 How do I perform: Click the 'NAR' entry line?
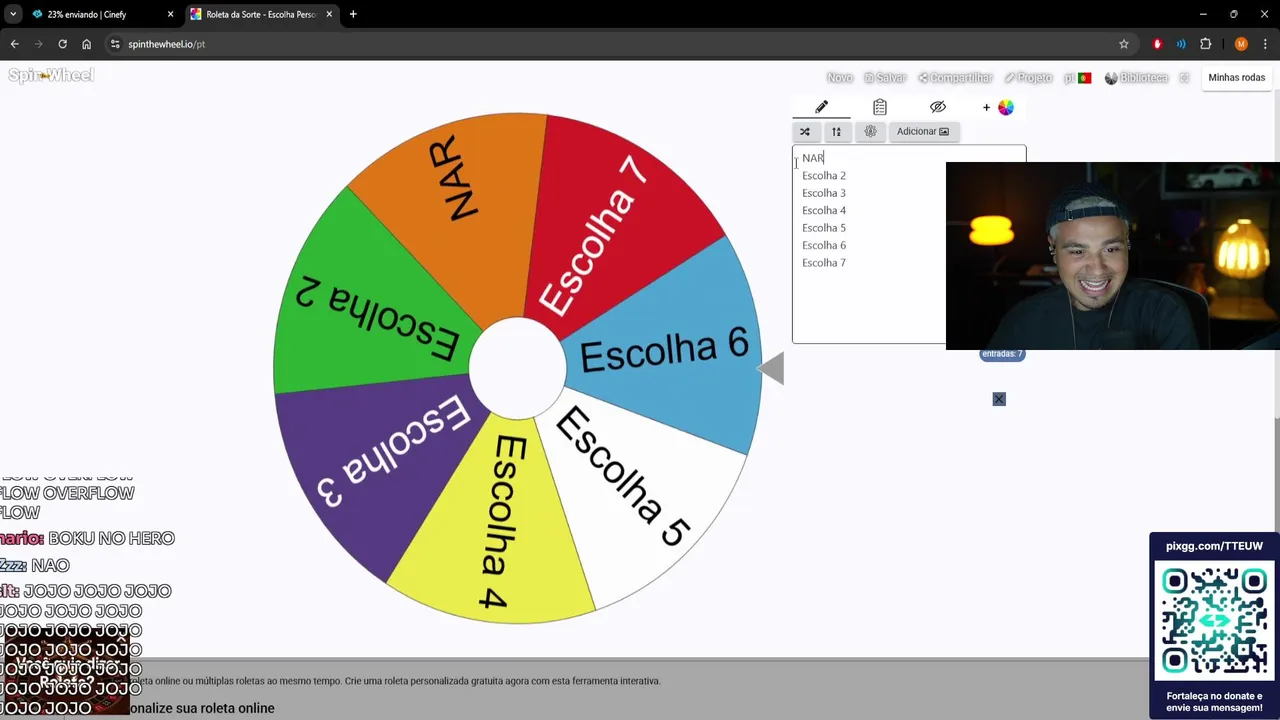pos(813,158)
